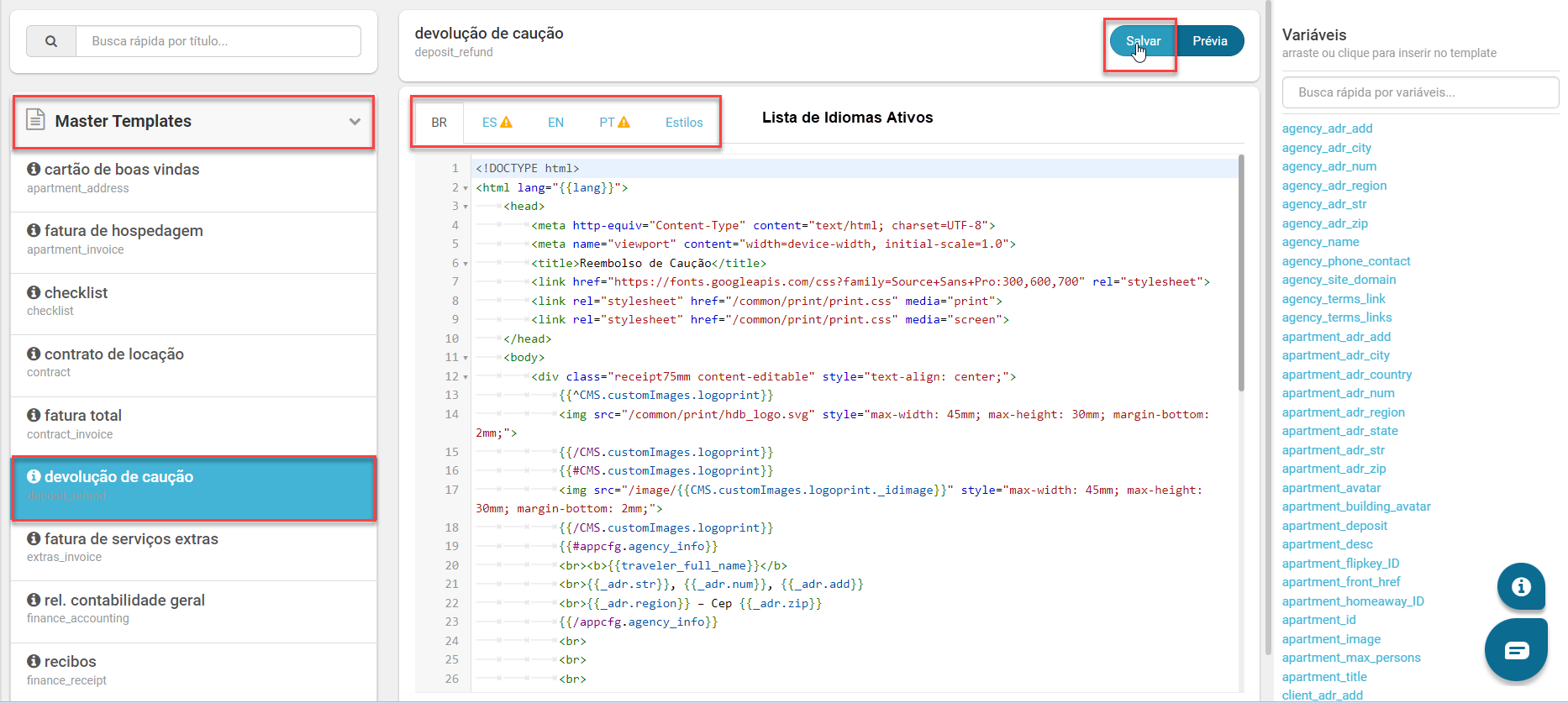The height and width of the screenshot is (703, 1568).
Task: Click the Prévia button
Action: tap(1210, 41)
